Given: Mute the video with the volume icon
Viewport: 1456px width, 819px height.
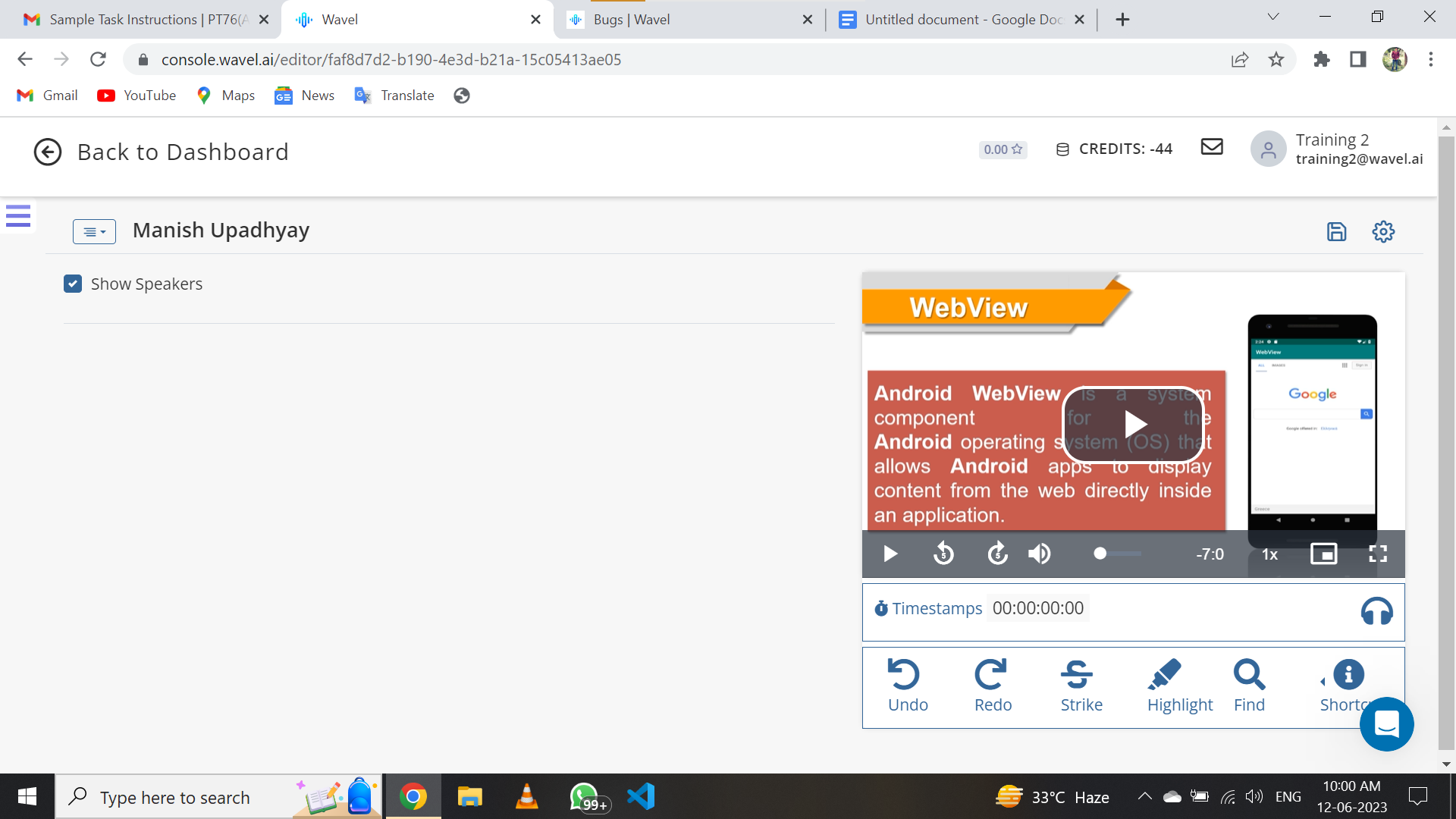Looking at the screenshot, I should click(1039, 554).
